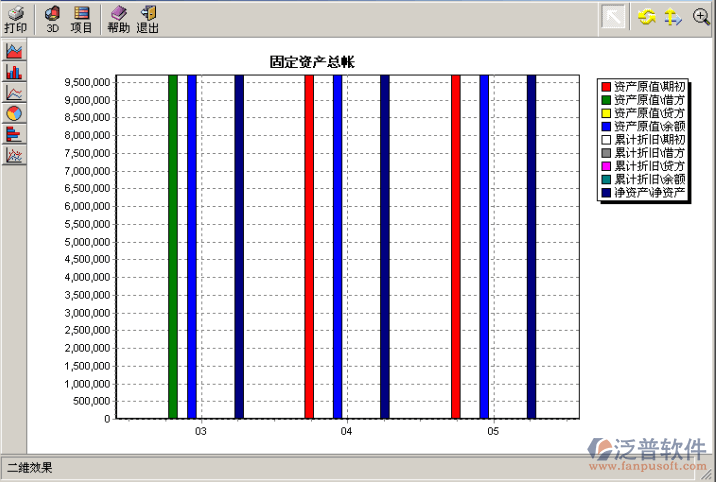Screen dimensions: 717x482
Task: Click 退出 to exit the chart
Action: pos(148,18)
